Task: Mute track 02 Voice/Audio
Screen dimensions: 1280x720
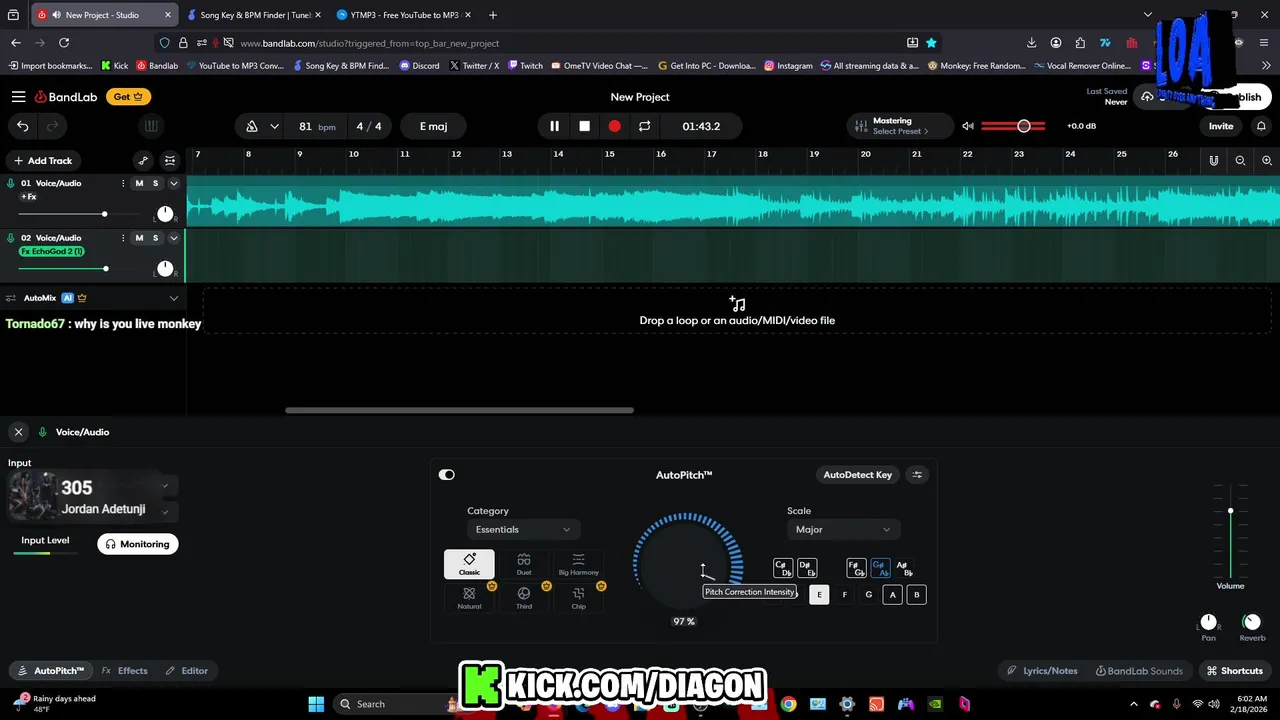Action: [x=139, y=238]
